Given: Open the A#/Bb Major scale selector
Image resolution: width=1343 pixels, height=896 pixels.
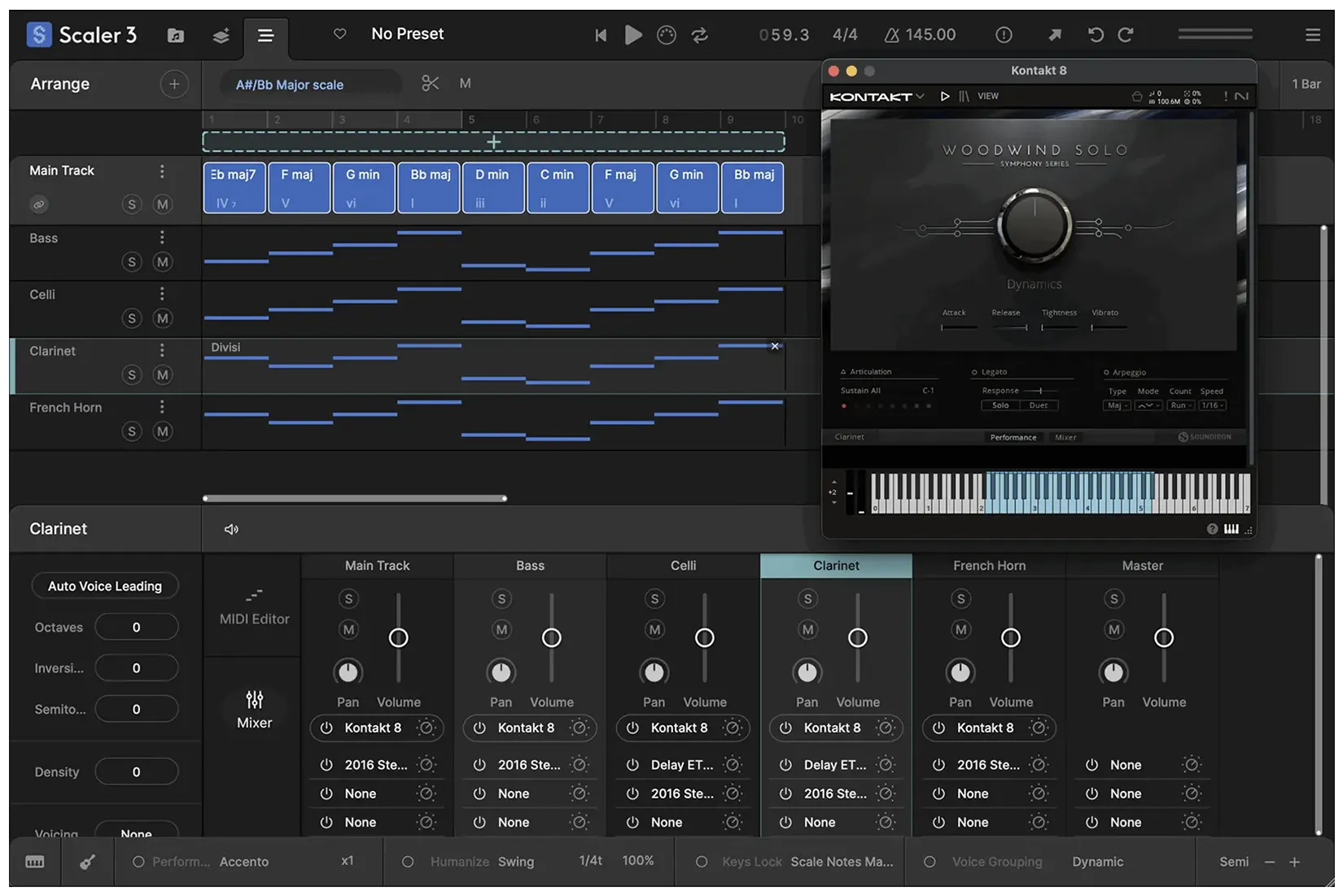Looking at the screenshot, I should coord(309,84).
